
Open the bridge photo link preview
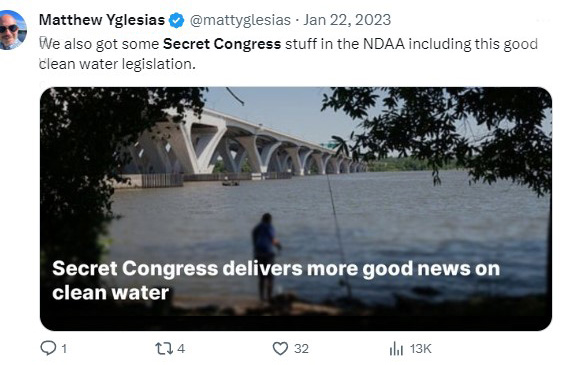coord(296,209)
